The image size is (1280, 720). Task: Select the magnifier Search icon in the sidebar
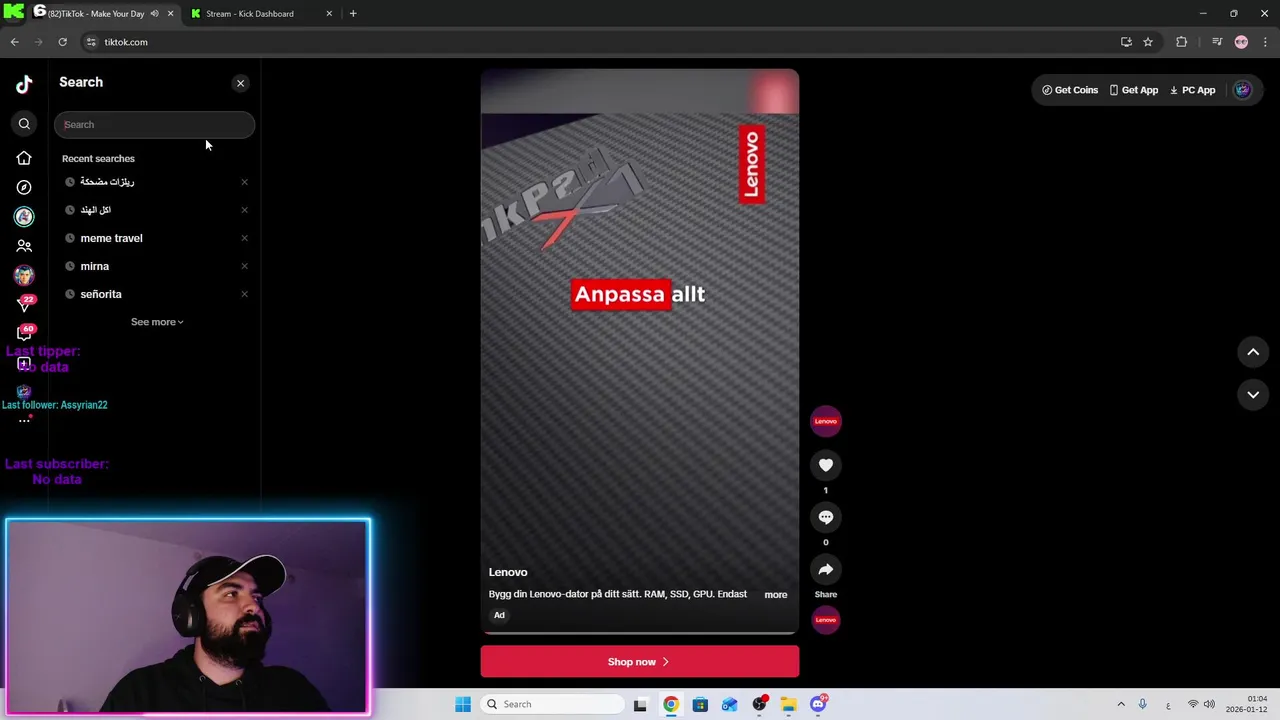tap(24, 124)
